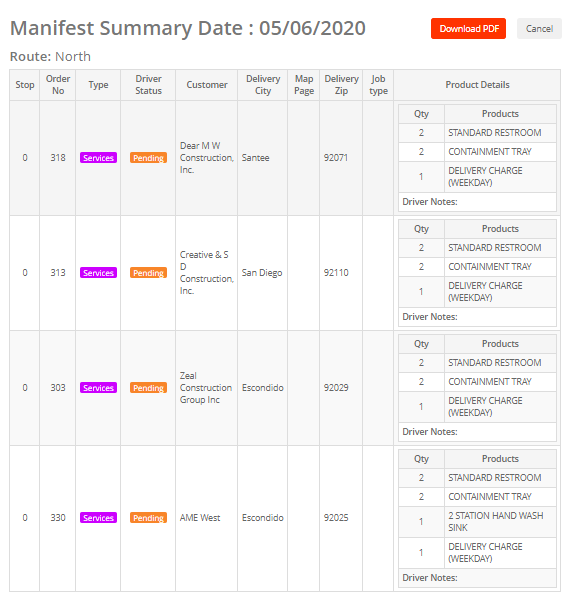Click Pending status for order 318

pos(148,158)
